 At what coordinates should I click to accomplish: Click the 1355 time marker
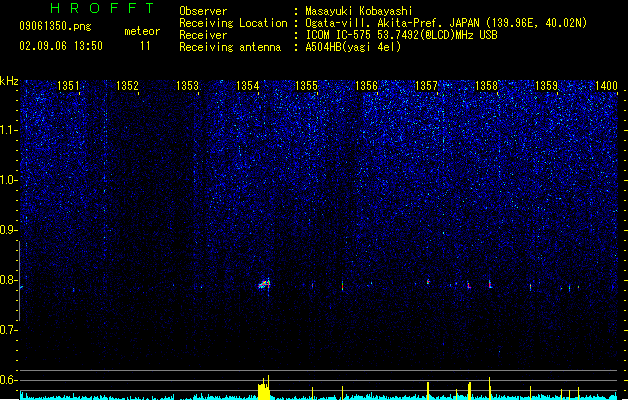click(x=306, y=86)
